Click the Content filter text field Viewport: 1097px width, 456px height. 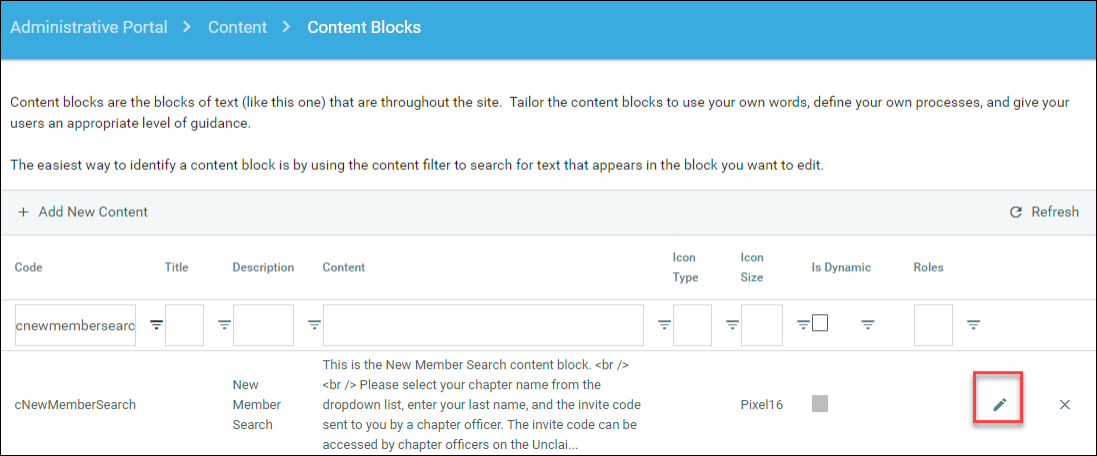(483, 325)
